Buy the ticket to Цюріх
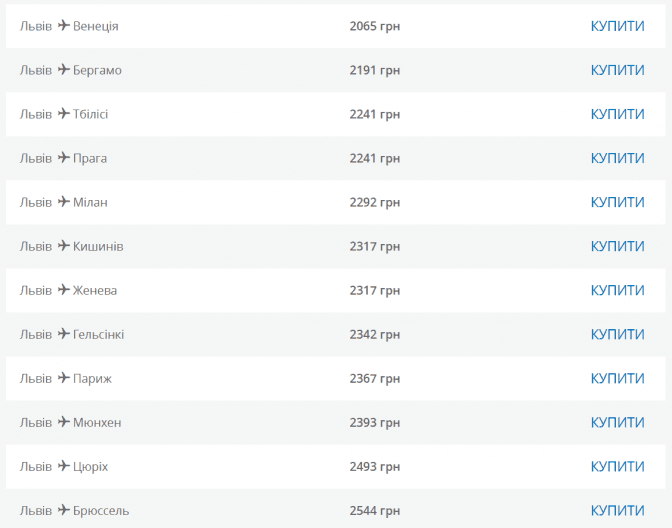Viewport: 672px width, 528px height. pos(617,466)
